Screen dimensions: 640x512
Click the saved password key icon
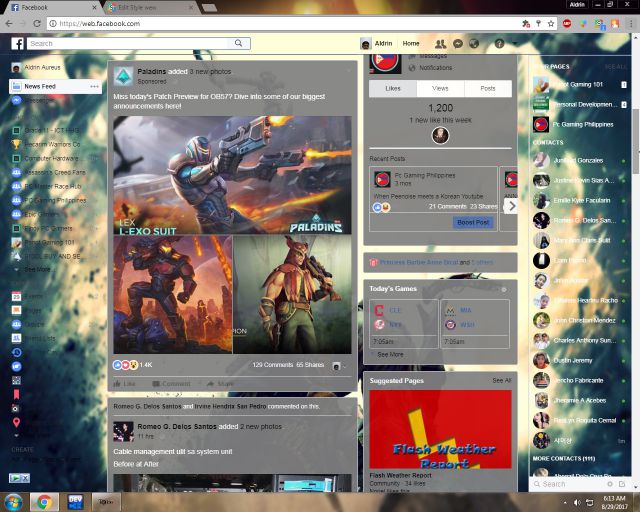point(538,24)
